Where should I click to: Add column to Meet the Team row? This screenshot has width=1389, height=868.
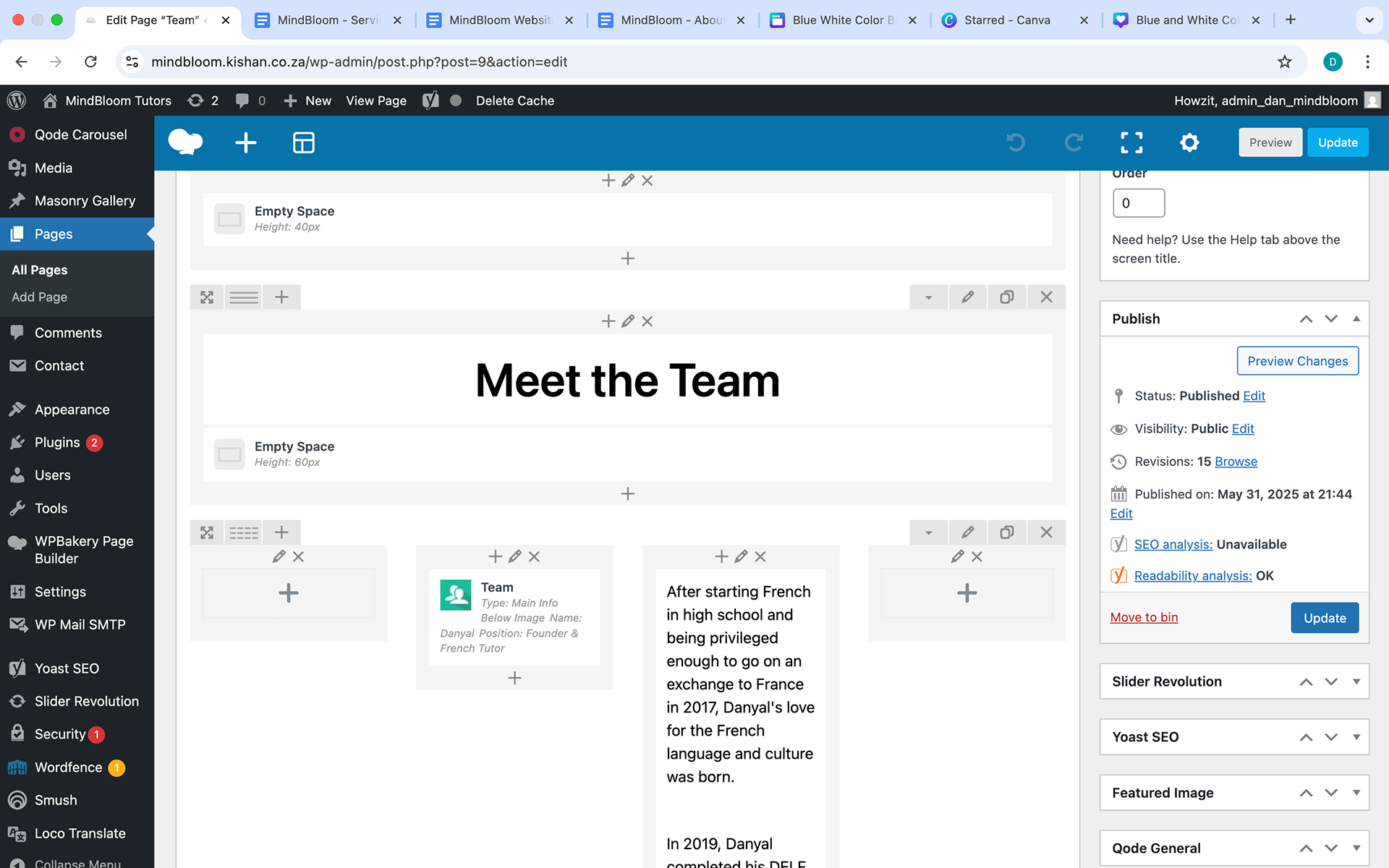coord(281,297)
